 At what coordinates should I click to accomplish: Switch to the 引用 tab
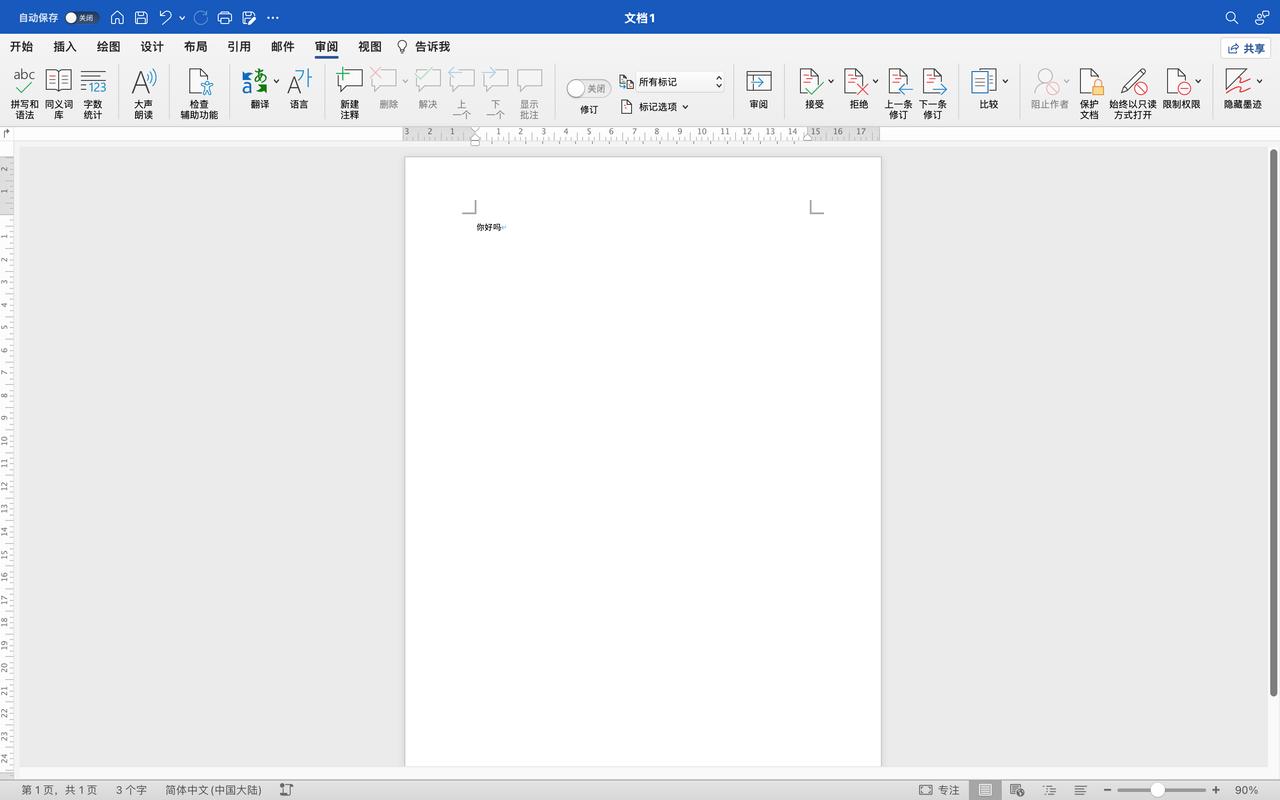[x=239, y=47]
